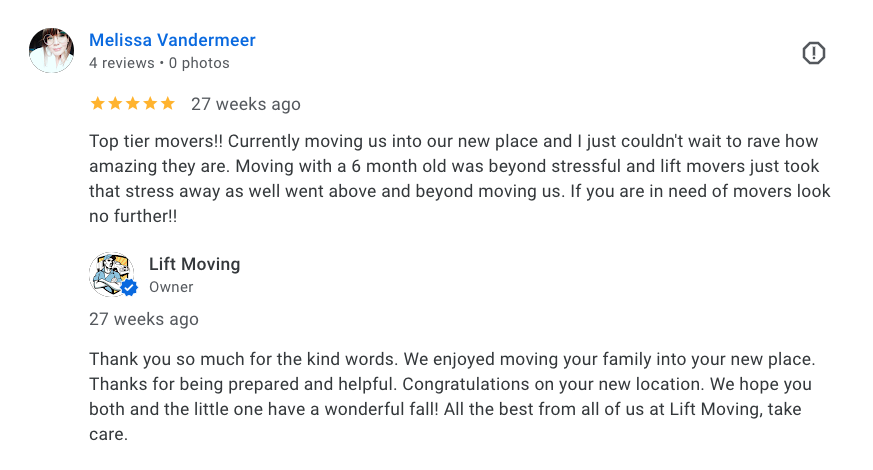Viewport: 873px width, 470px height.
Task: Open the Melissa Vandermeer profile link
Action: (172, 40)
